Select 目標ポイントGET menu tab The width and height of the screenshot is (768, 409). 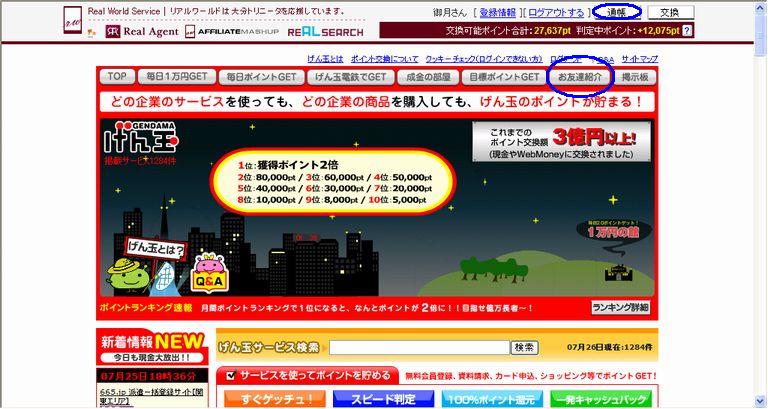click(504, 77)
